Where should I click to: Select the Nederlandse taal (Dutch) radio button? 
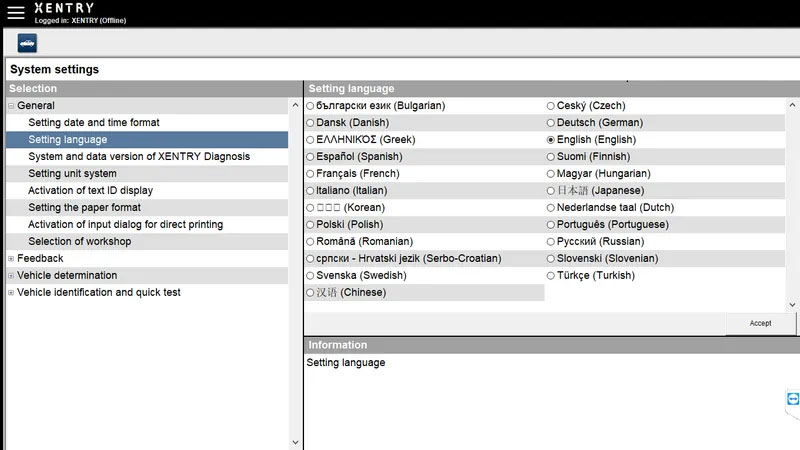click(551, 208)
